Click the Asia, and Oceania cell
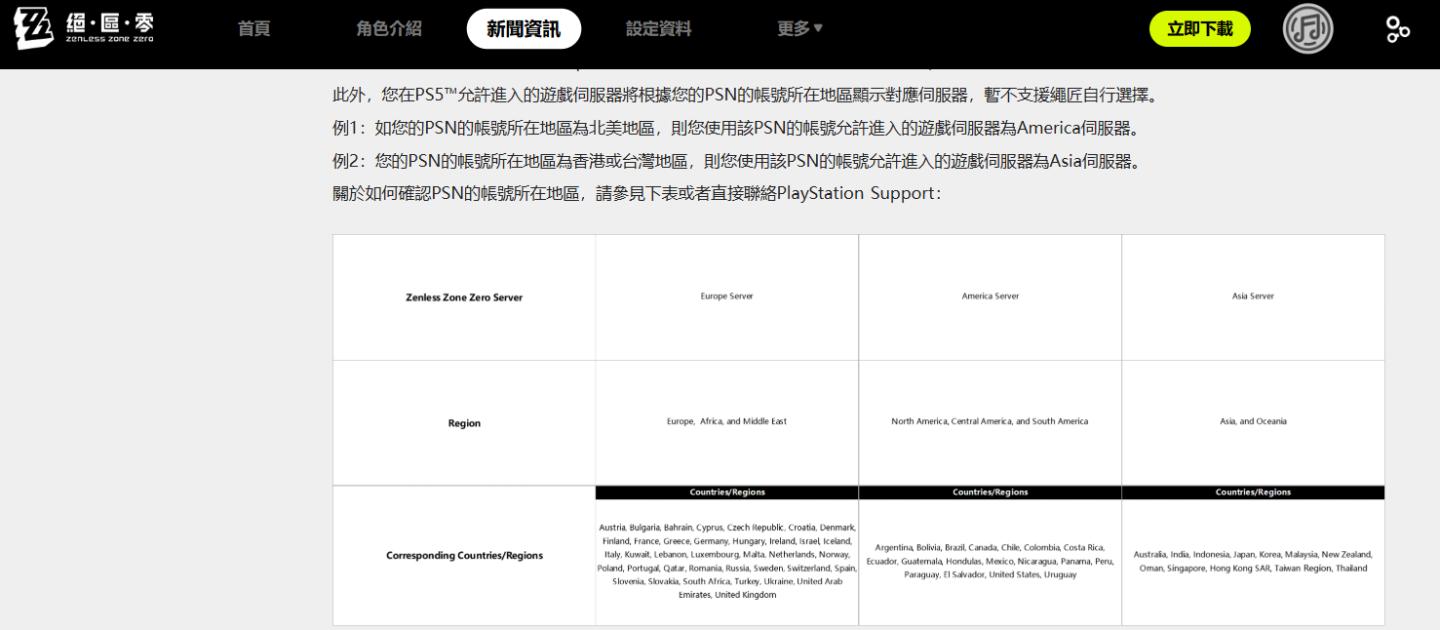The height and width of the screenshot is (630, 1440). click(1253, 422)
